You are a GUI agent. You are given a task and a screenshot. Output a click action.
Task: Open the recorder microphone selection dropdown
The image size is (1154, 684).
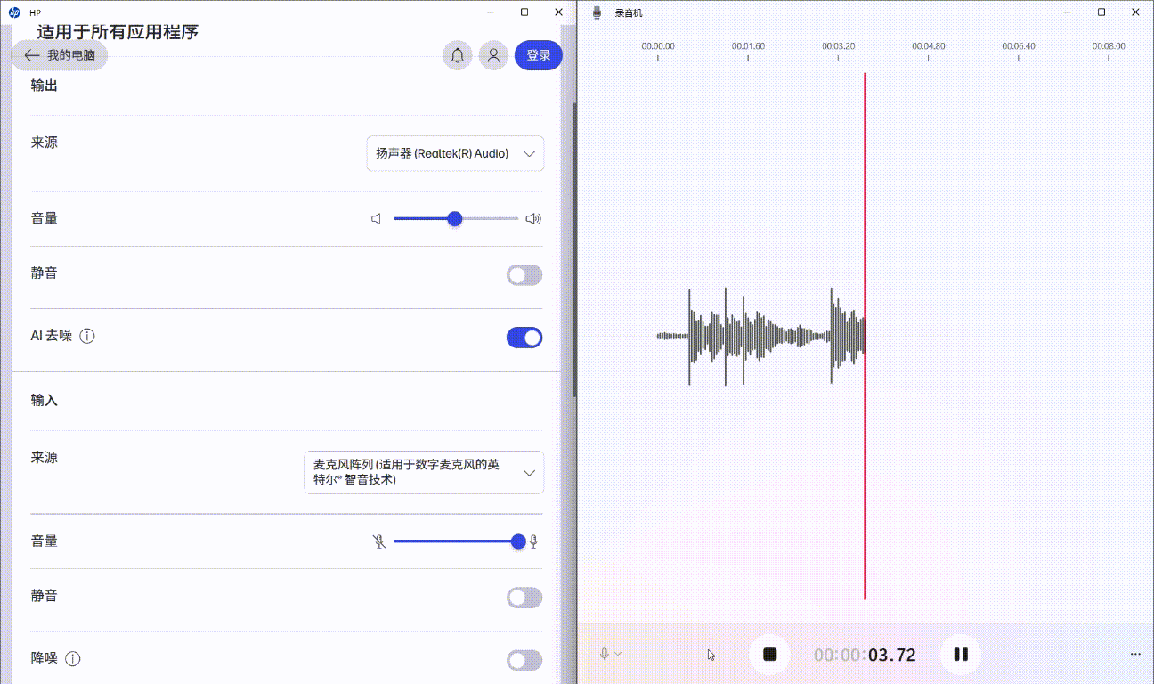pyautogui.click(x=609, y=654)
